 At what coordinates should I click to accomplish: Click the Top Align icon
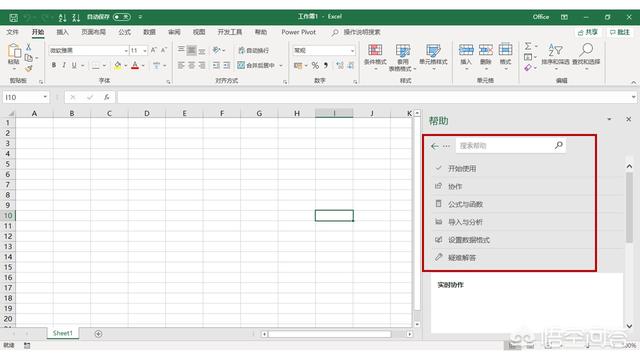click(181, 50)
